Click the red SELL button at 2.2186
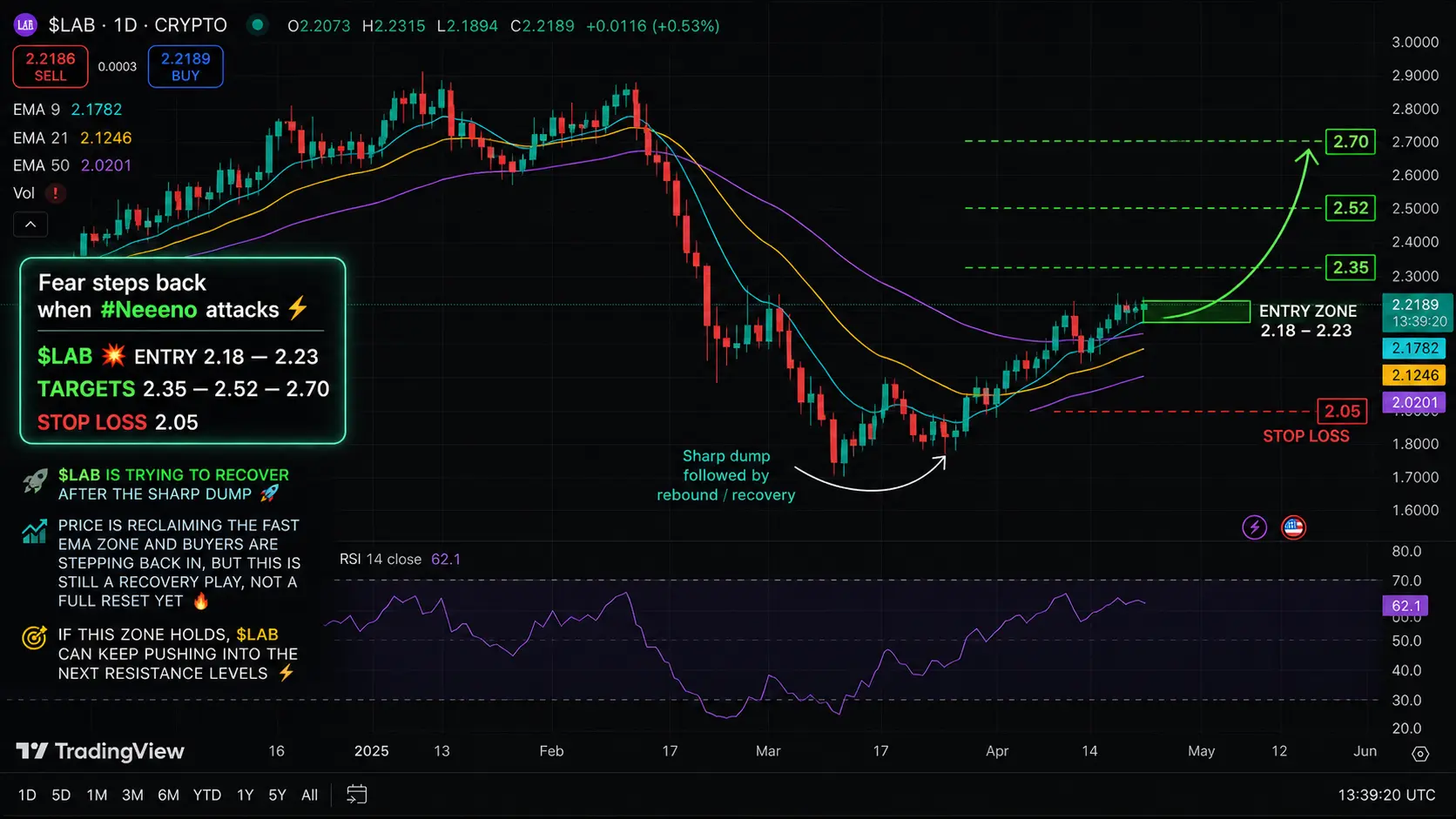1456x819 pixels. (51, 67)
